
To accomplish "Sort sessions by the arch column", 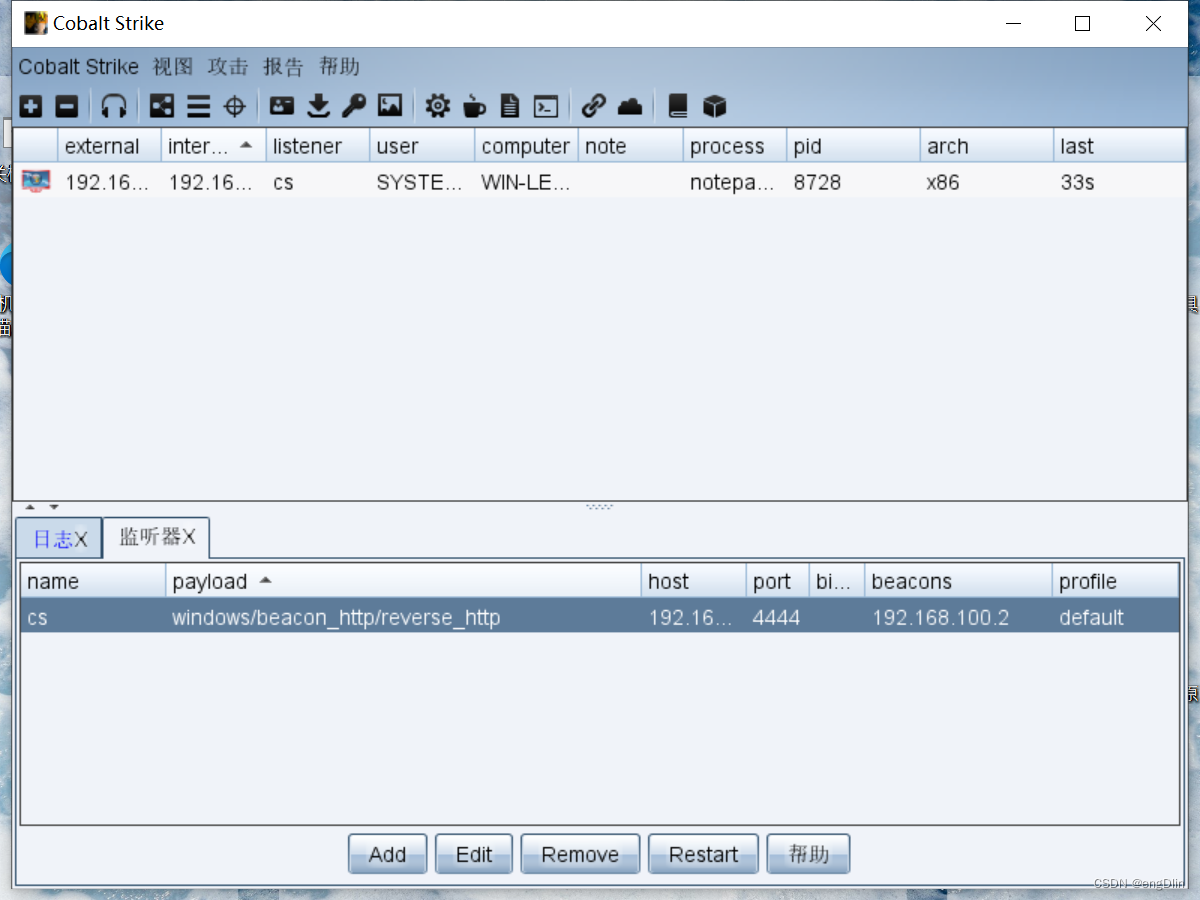I will click(987, 146).
